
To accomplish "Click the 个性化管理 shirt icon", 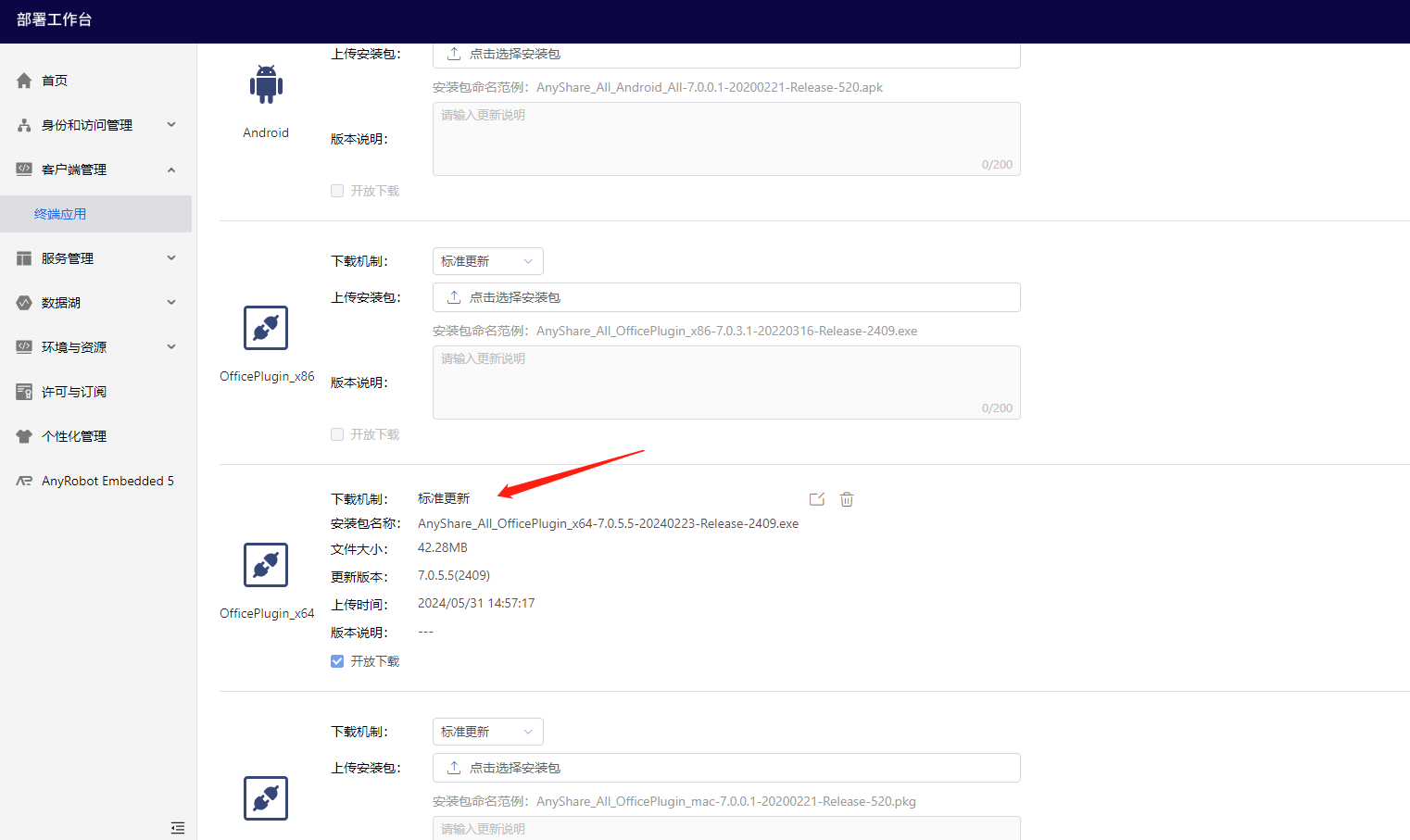I will point(24,436).
